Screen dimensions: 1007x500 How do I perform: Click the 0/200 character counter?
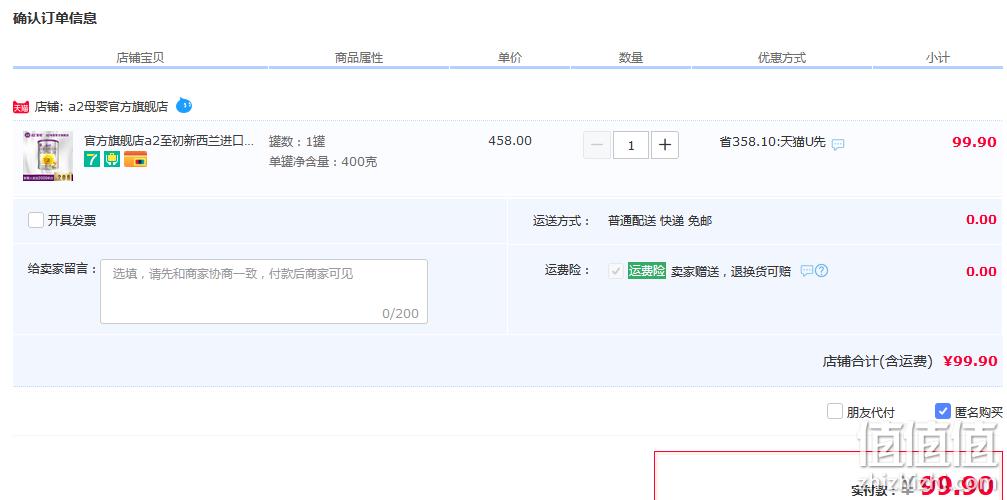[400, 313]
